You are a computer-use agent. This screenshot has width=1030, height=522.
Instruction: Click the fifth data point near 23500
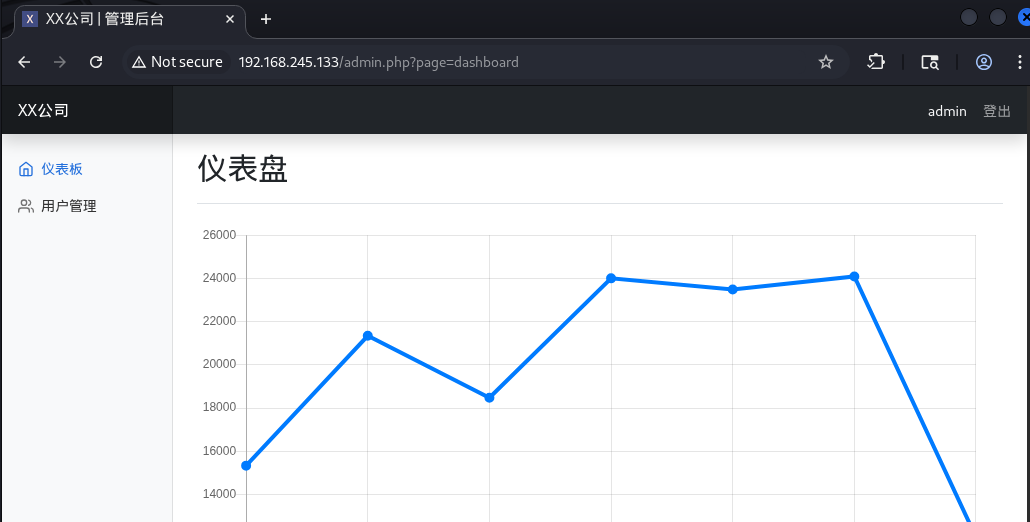732,289
